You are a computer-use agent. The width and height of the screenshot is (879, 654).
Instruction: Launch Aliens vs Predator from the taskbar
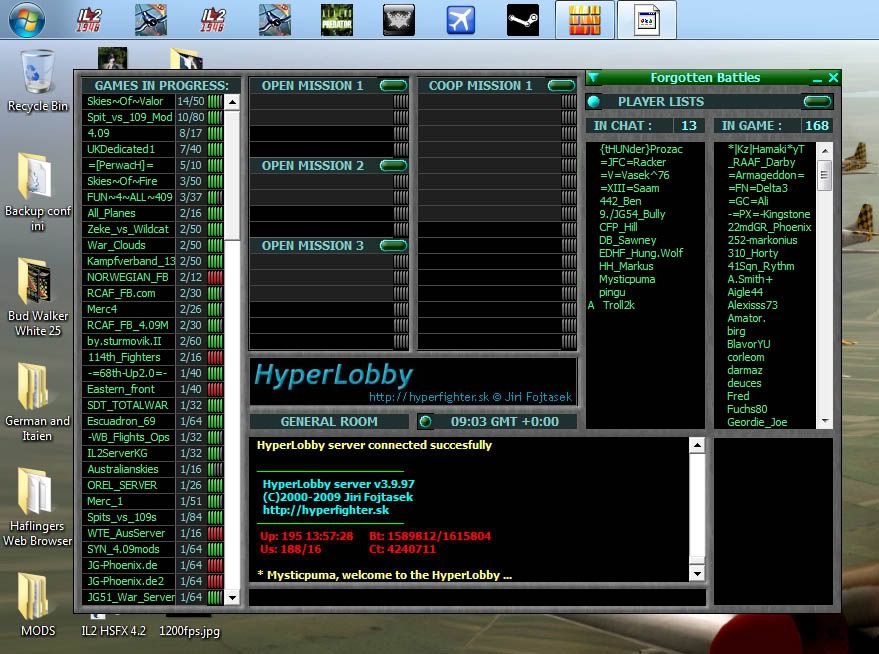click(x=337, y=20)
